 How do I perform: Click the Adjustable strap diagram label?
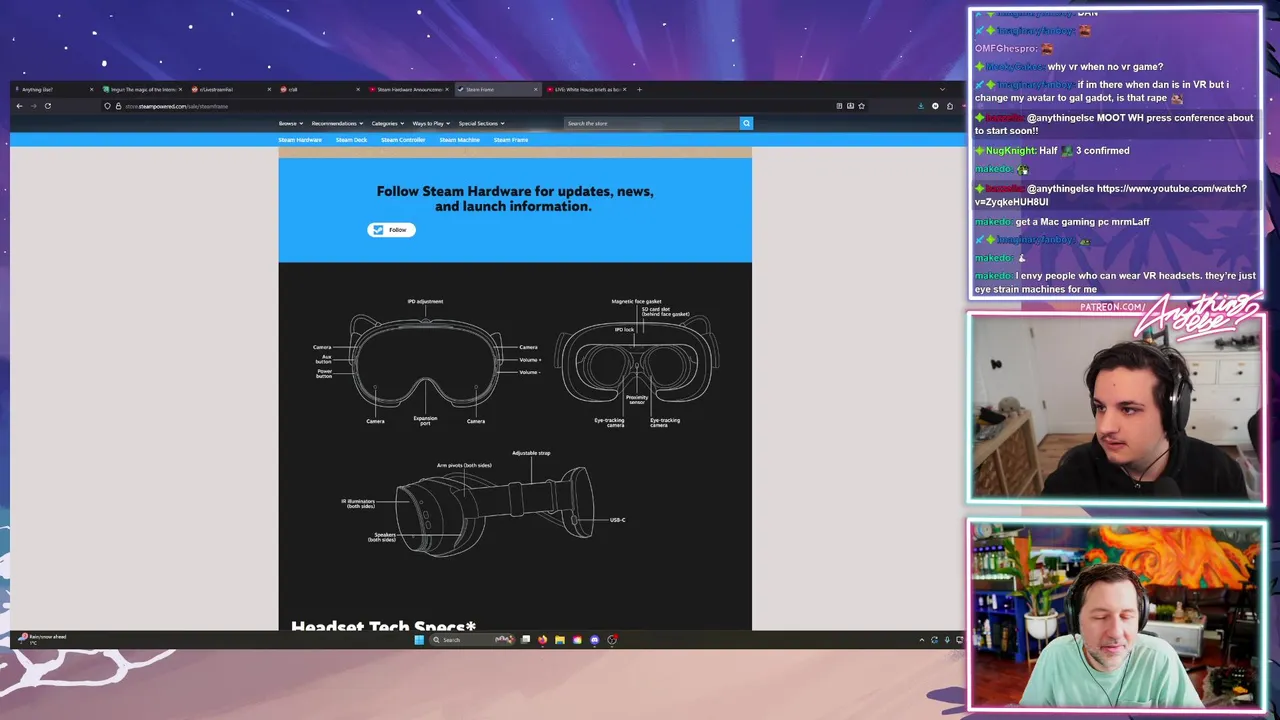531,453
